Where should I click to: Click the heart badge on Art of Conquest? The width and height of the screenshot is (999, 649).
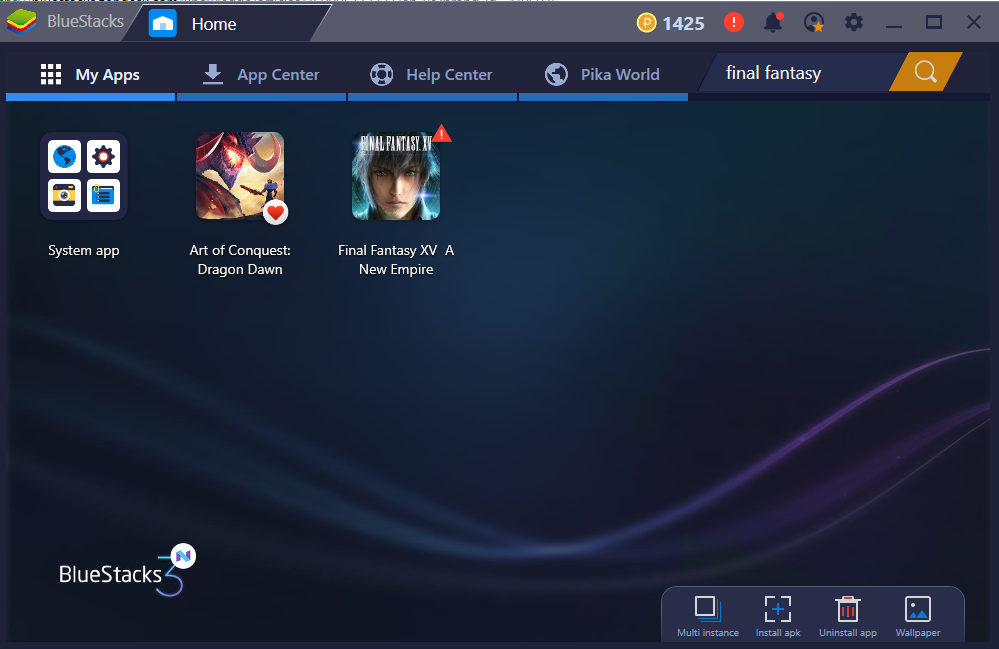click(x=275, y=212)
